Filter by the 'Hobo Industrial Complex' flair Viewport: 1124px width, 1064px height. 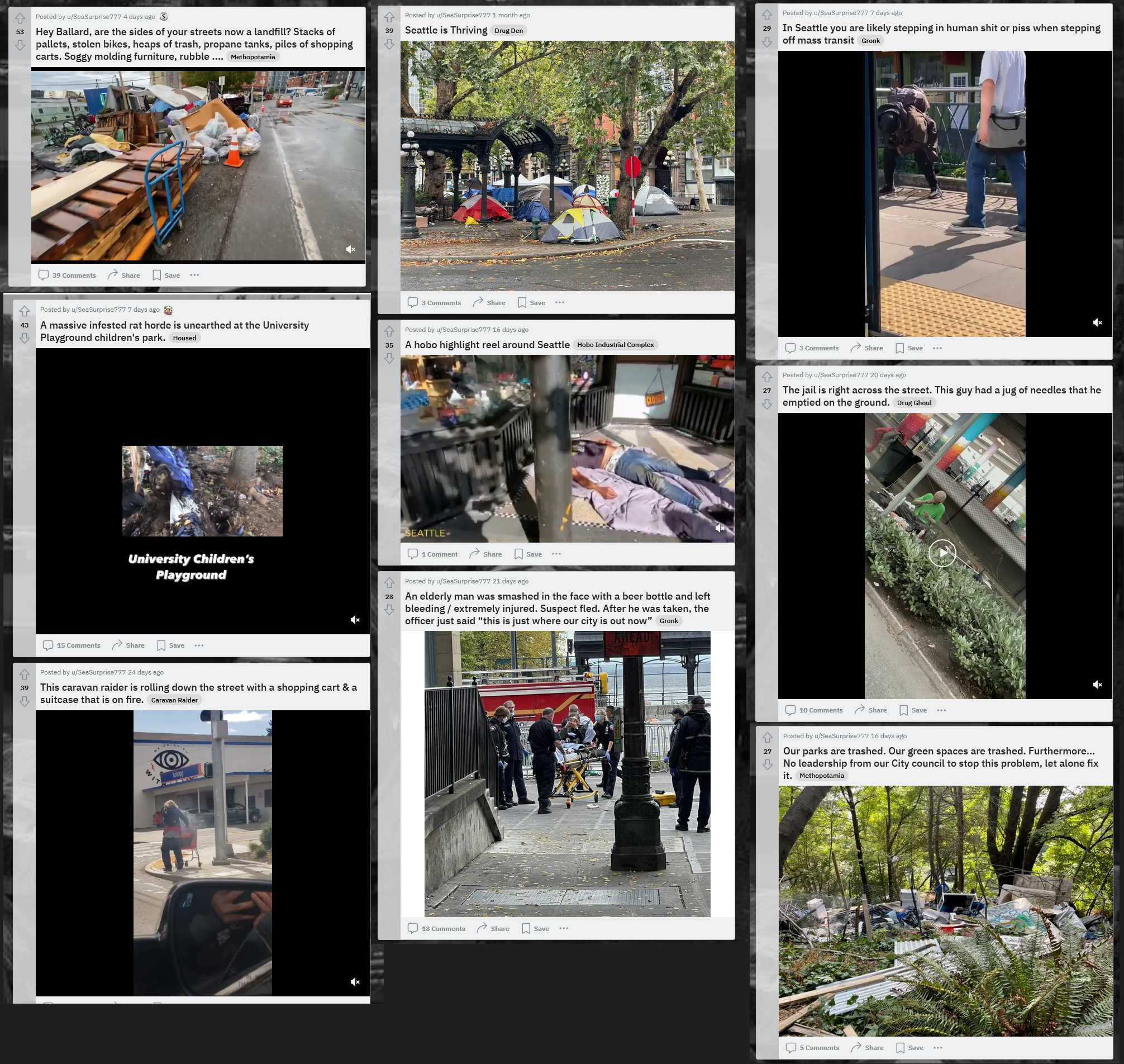pyautogui.click(x=615, y=345)
